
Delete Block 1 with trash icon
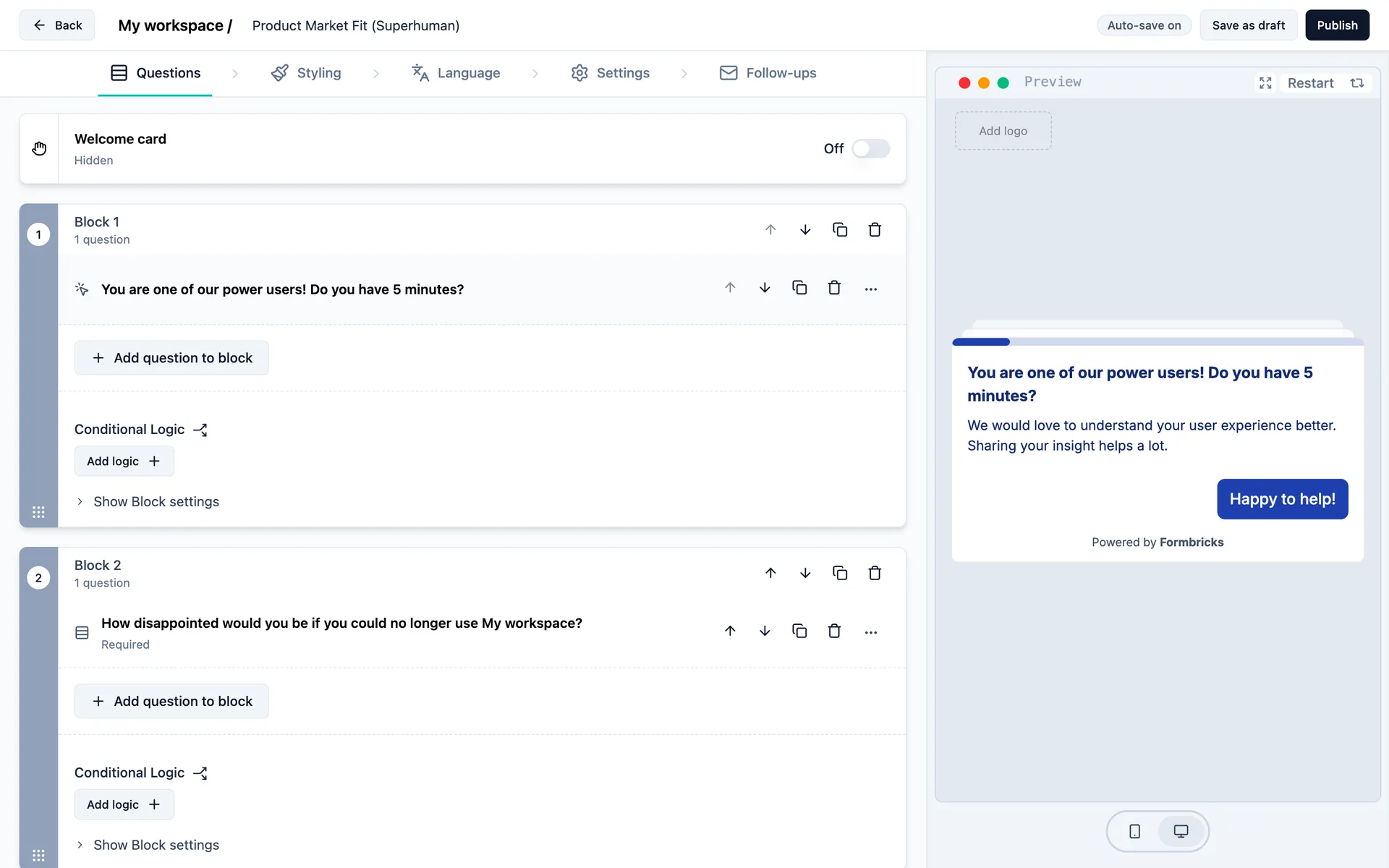click(875, 230)
